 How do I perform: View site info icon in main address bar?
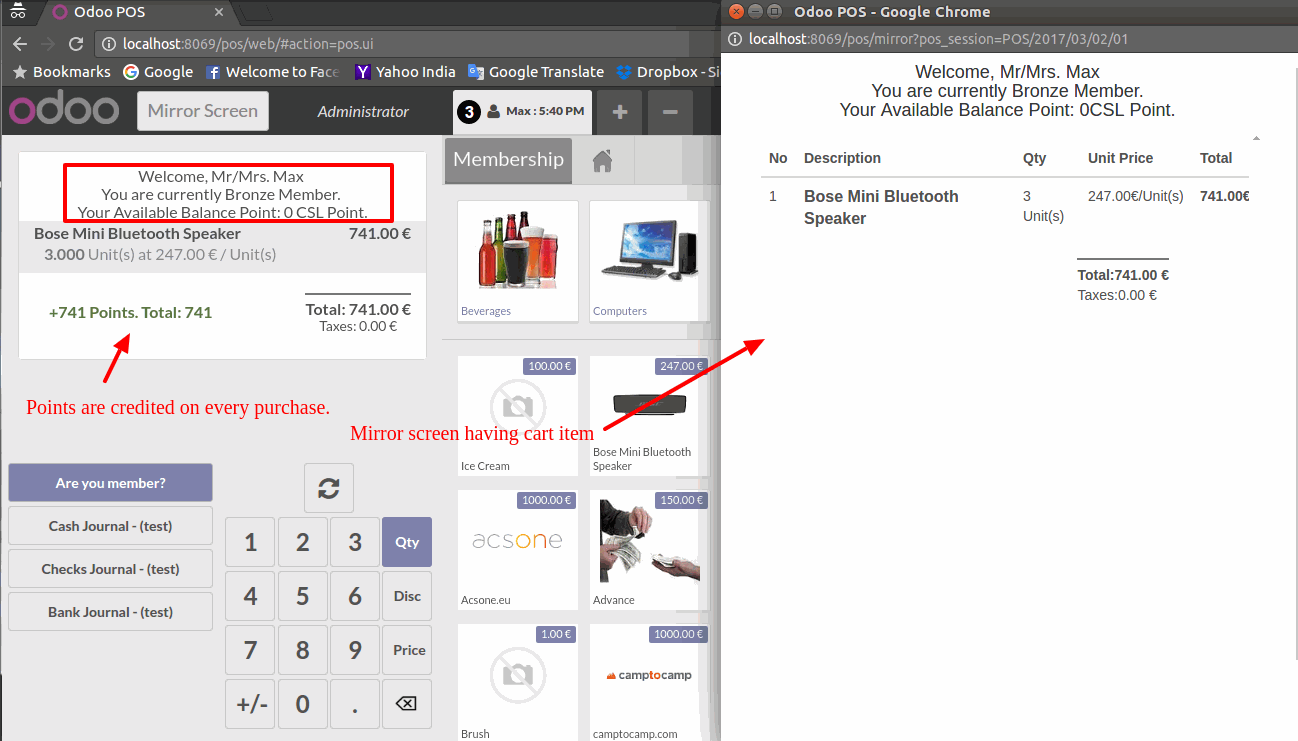[108, 44]
